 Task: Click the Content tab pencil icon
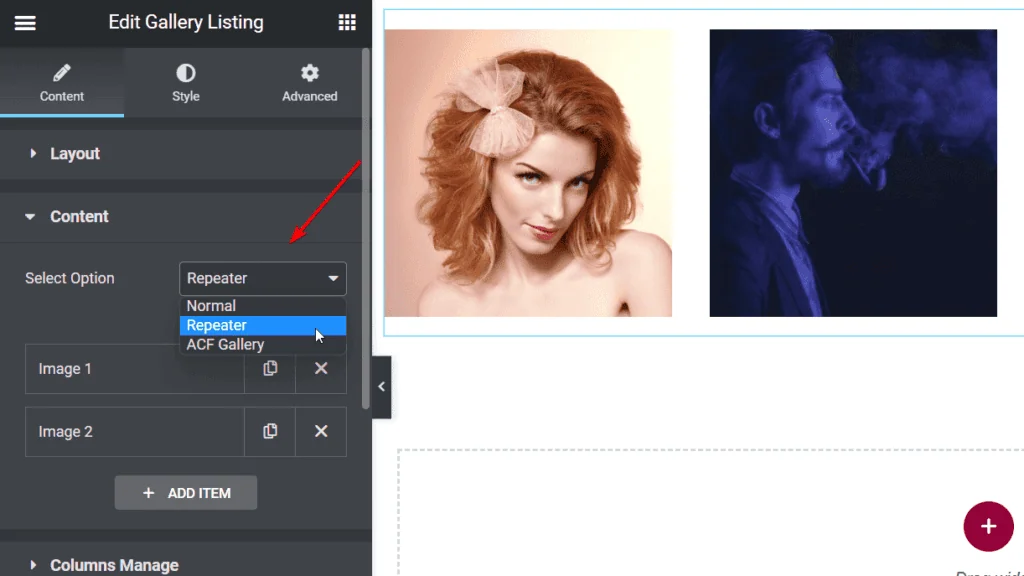point(61,82)
